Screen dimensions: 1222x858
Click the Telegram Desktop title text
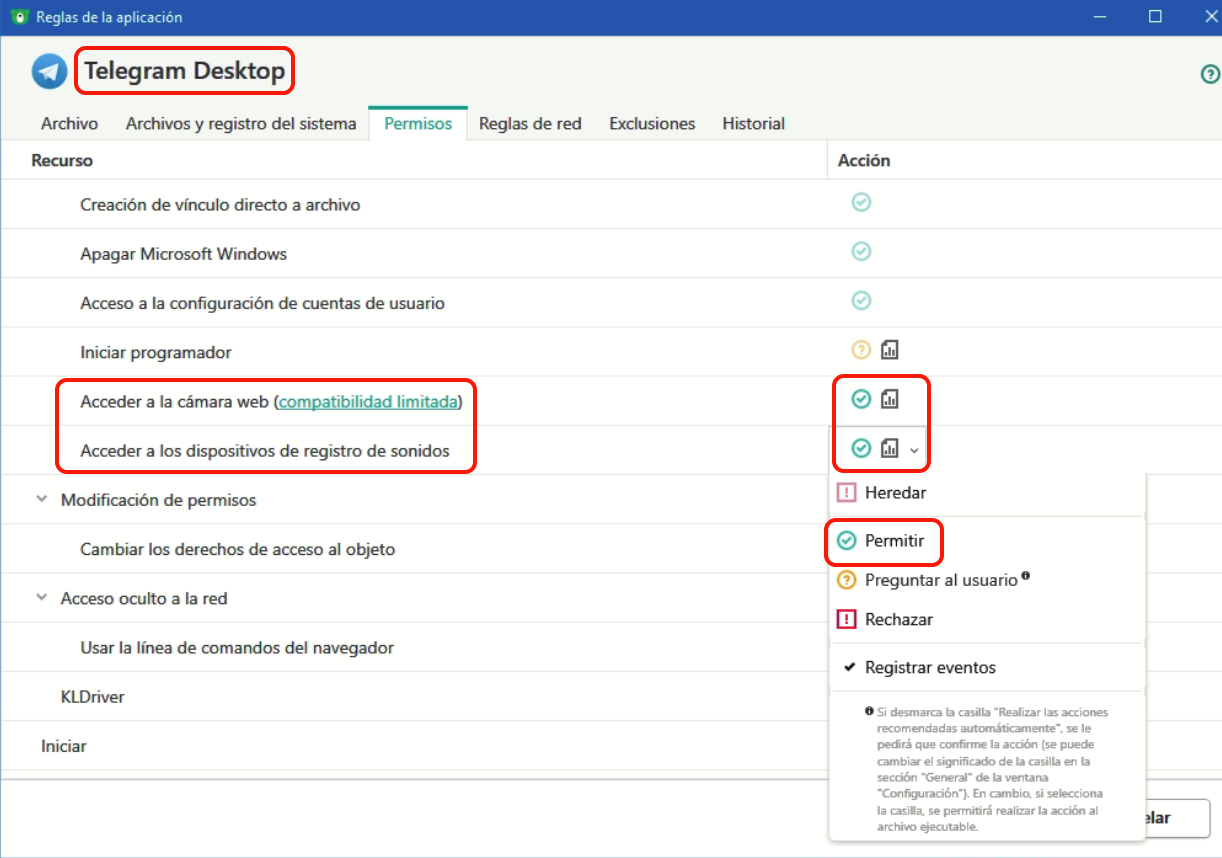[185, 71]
